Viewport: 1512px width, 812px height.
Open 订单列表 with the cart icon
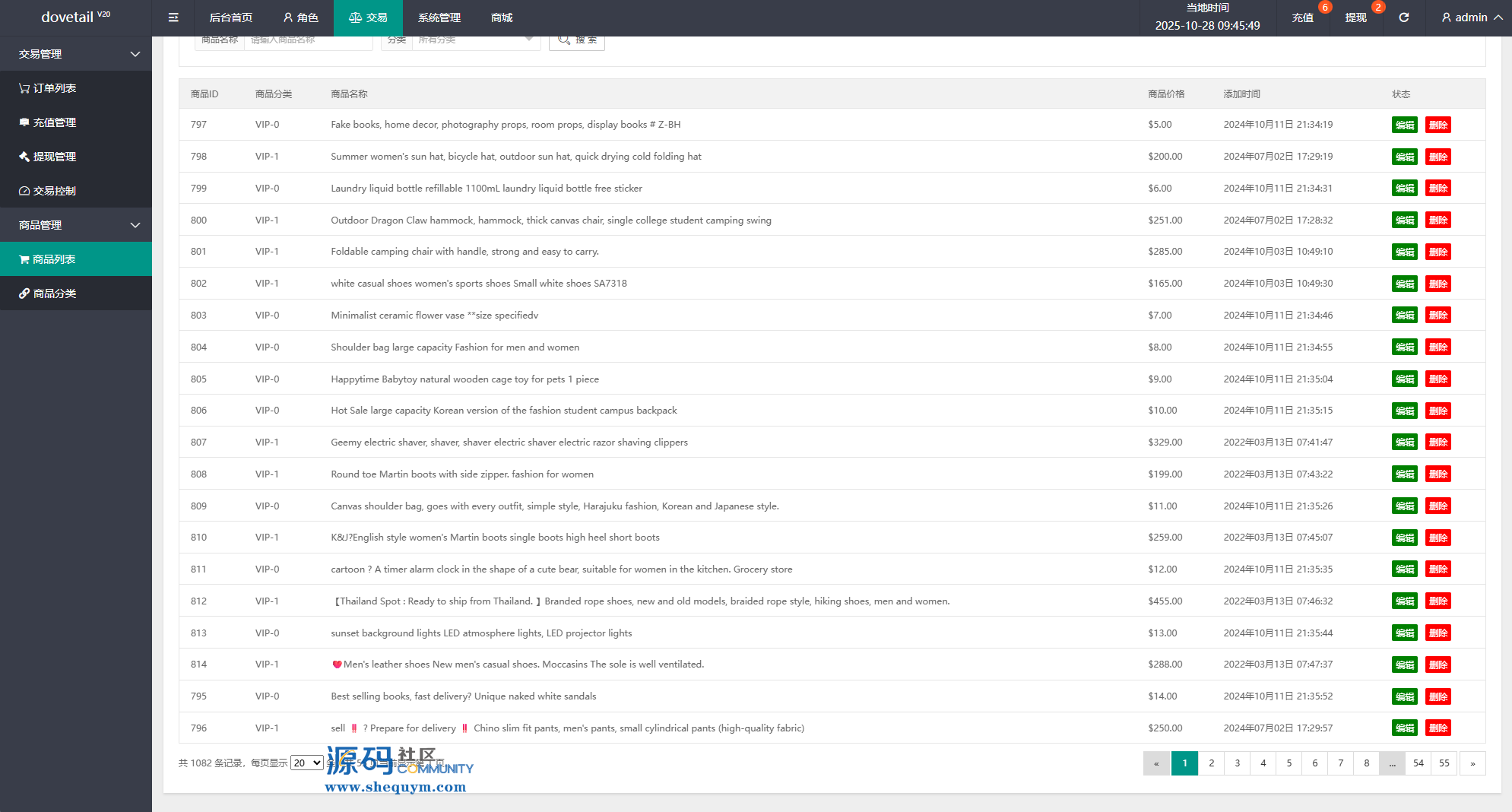coord(48,88)
